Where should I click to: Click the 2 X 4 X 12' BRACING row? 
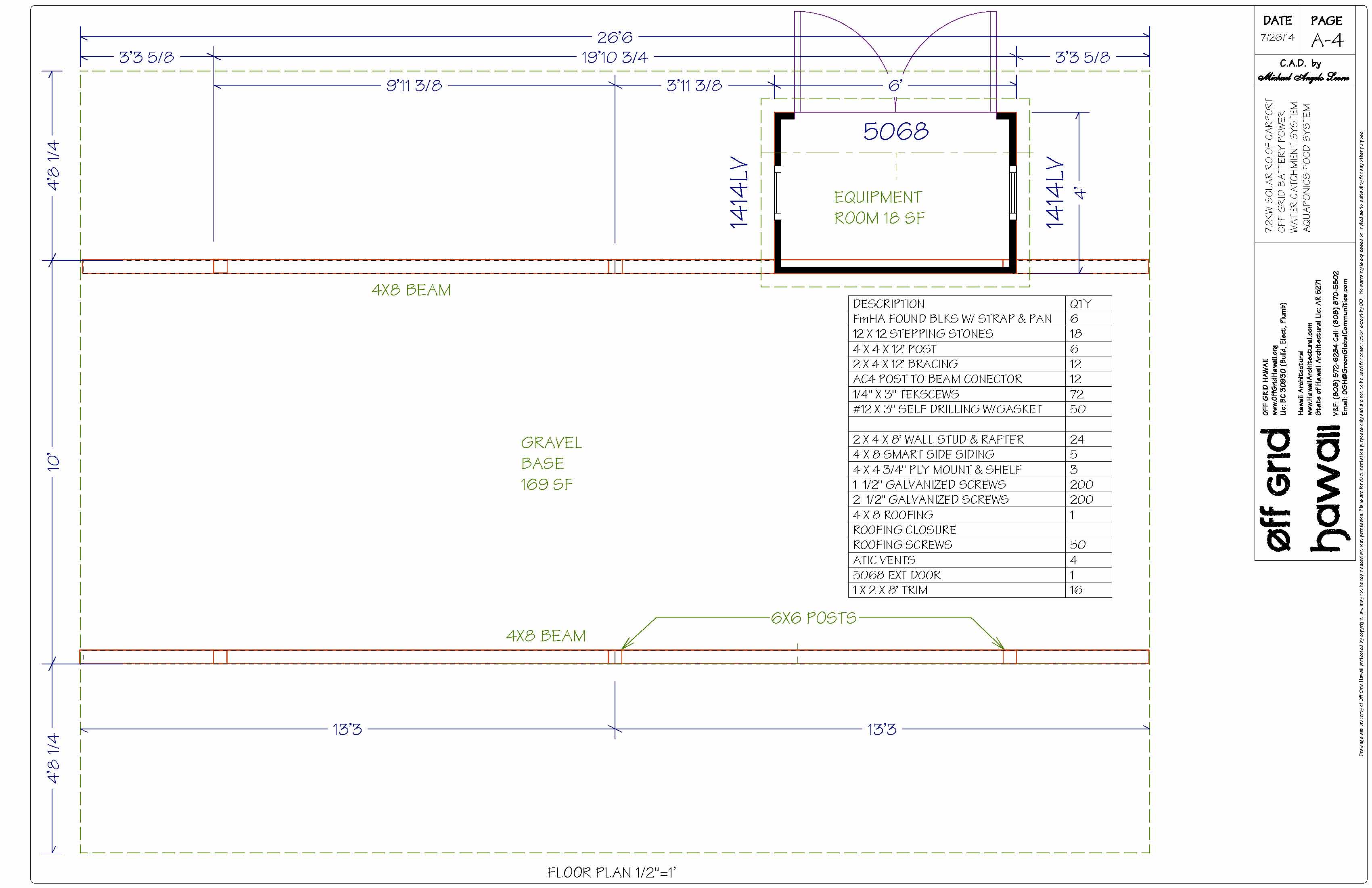(x=979, y=364)
